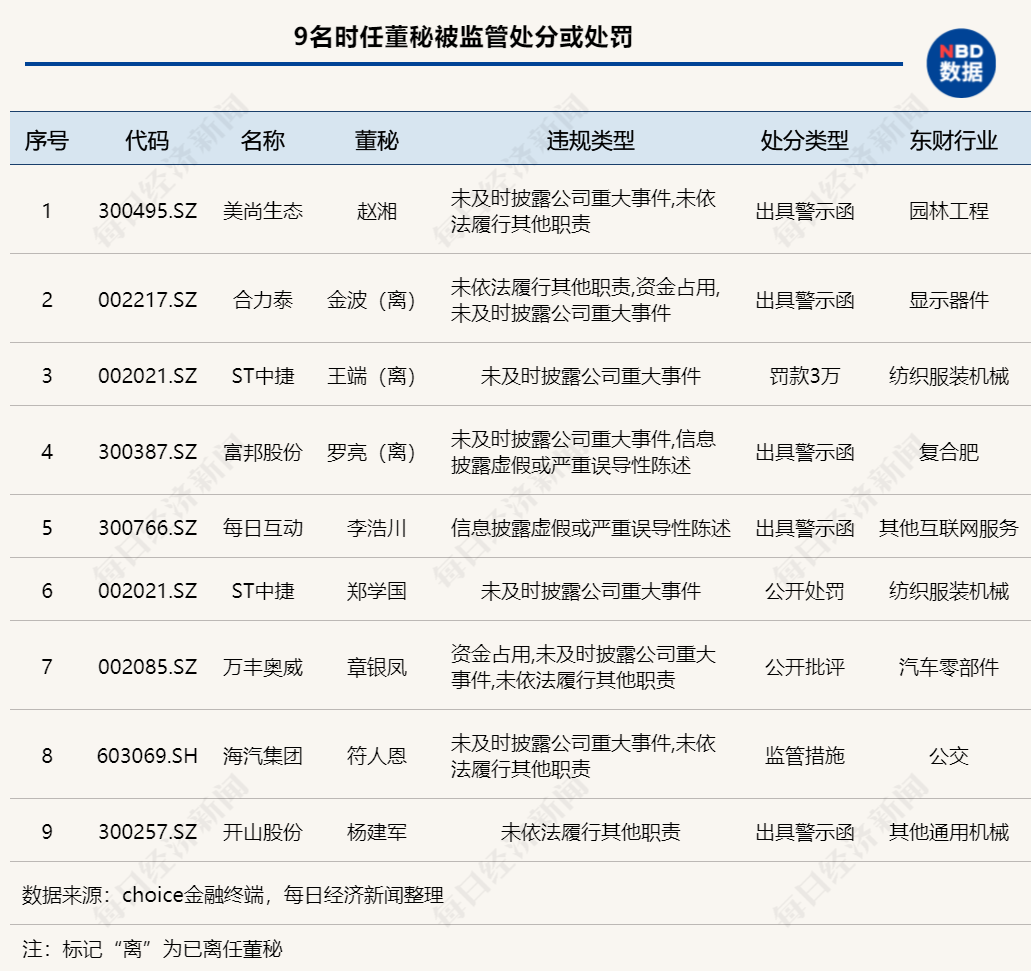Screen dimensions: 1031x971
Task: Click stock code 002217.SZ
Action: coord(147,300)
